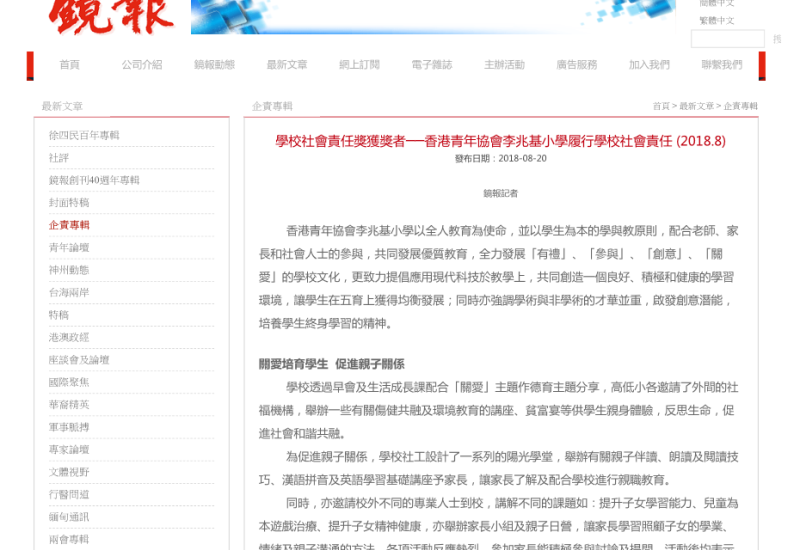Screen dimensions: 800x550
Task: Select 社評 from the sidebar list
Action: [x=59, y=158]
